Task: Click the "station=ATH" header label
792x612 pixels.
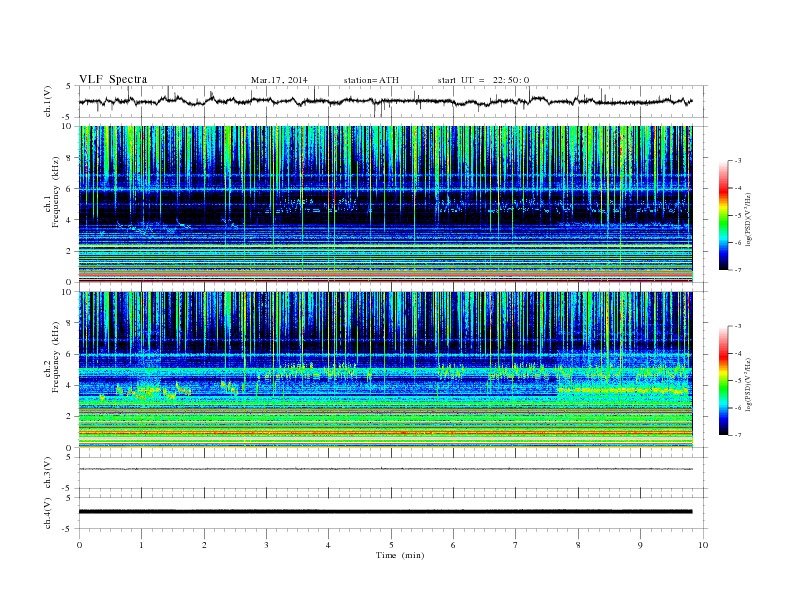Action: (x=371, y=80)
